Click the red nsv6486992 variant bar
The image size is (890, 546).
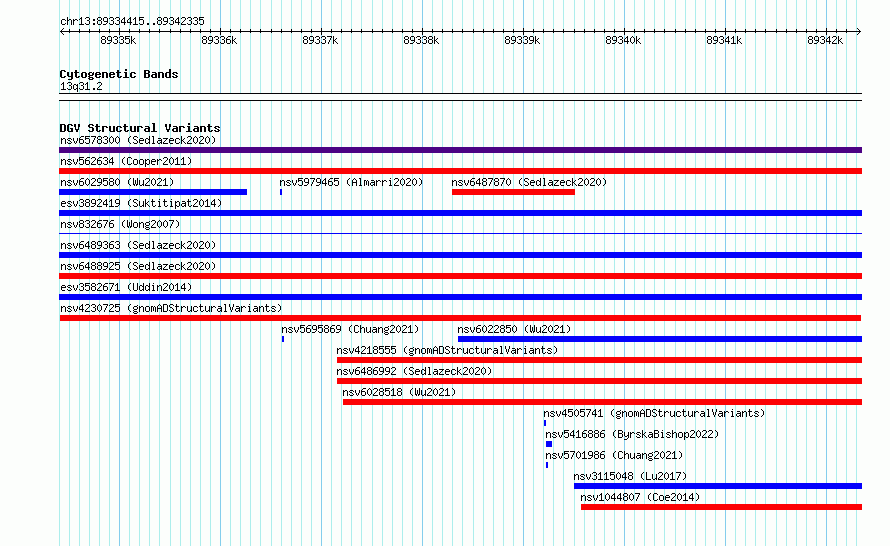[599, 381]
